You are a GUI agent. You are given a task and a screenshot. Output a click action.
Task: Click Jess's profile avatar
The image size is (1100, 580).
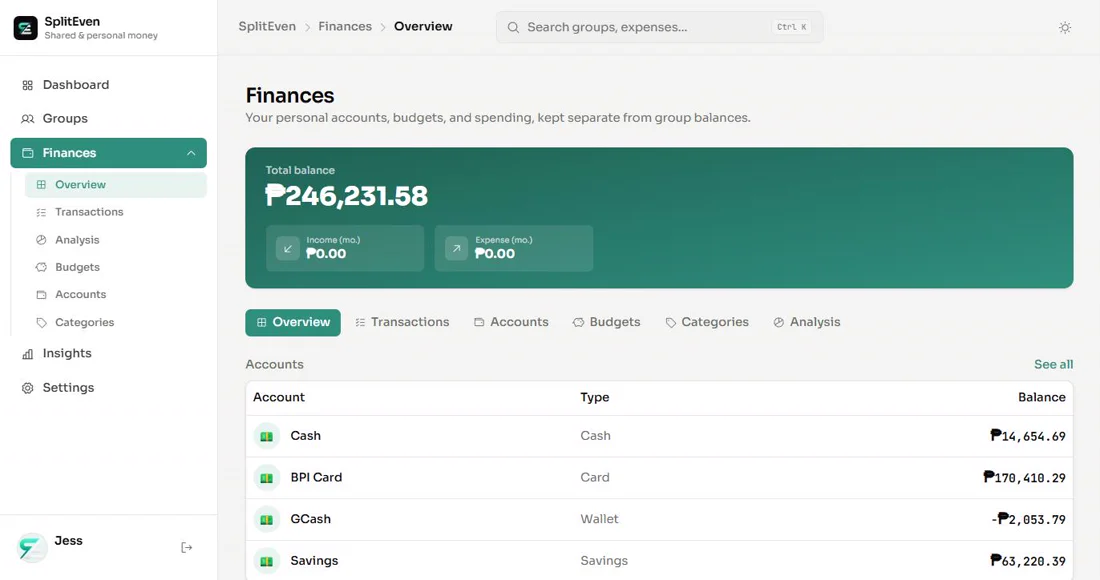pyautogui.click(x=32, y=548)
